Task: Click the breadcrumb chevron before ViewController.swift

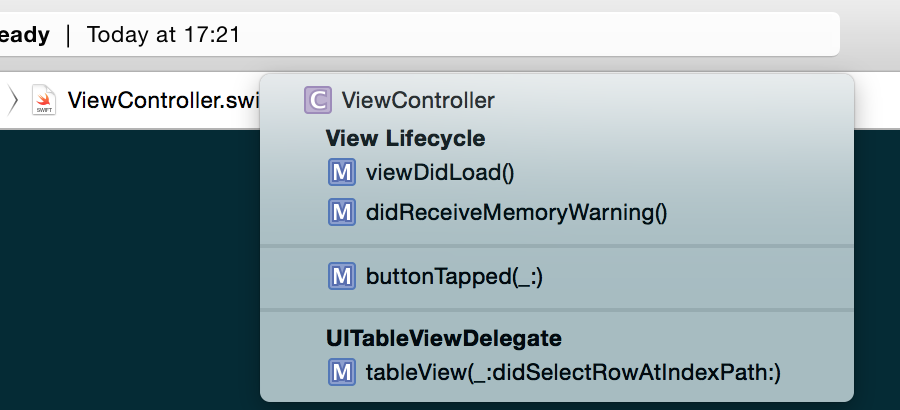Action: coord(13,100)
